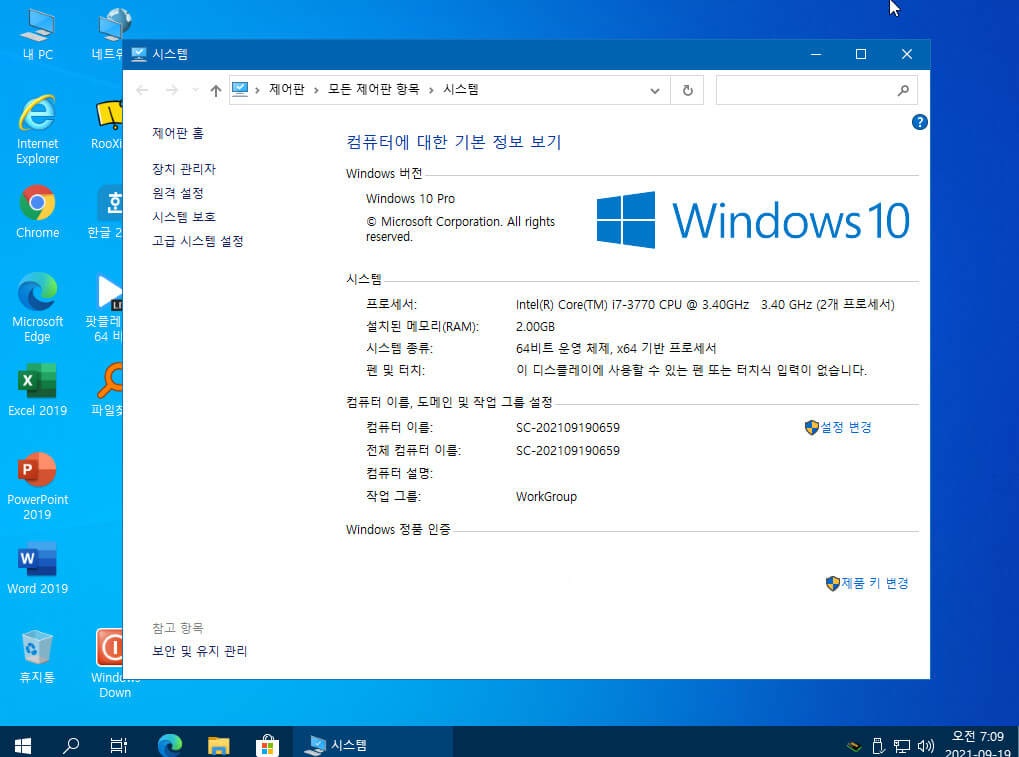Open Microsoft Store from taskbar

267,745
